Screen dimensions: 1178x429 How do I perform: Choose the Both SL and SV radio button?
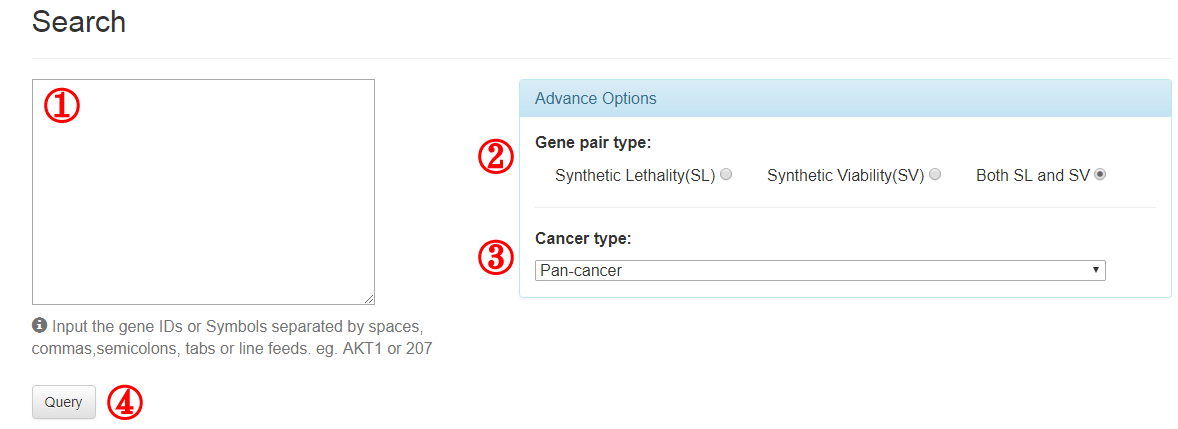point(1100,174)
